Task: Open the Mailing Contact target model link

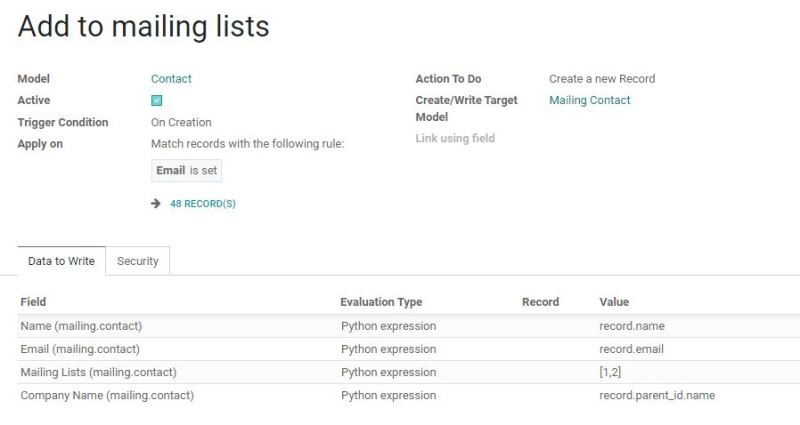Action: (589, 100)
